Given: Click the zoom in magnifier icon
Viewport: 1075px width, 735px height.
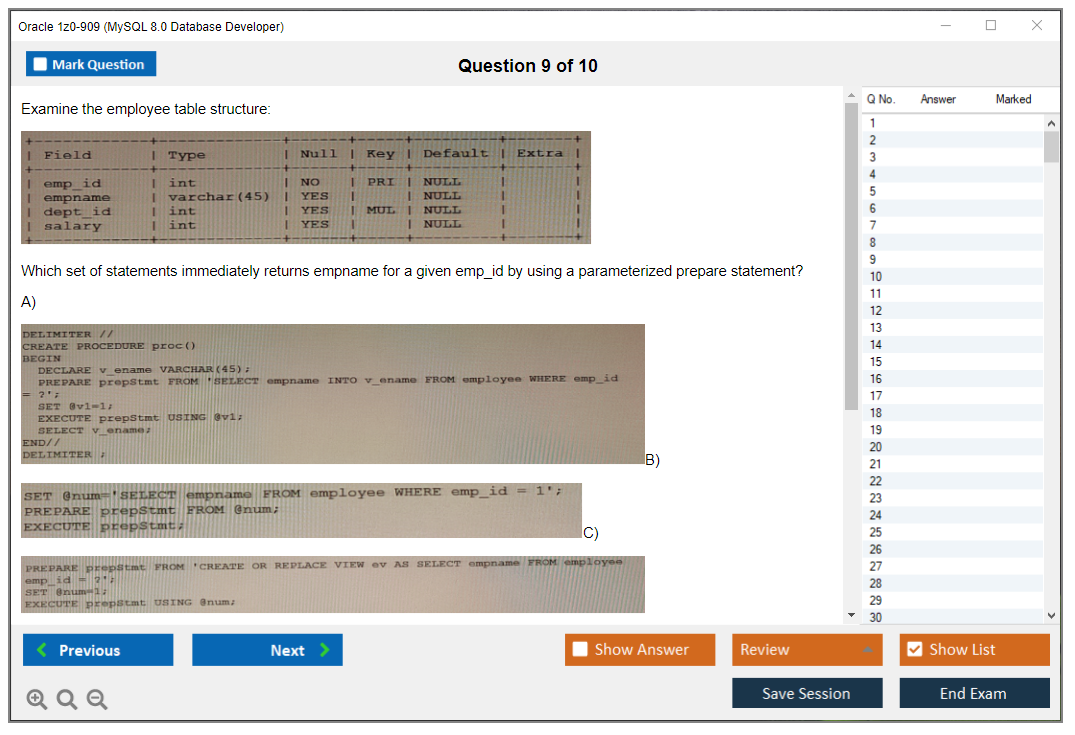Looking at the screenshot, I should tap(36, 700).
